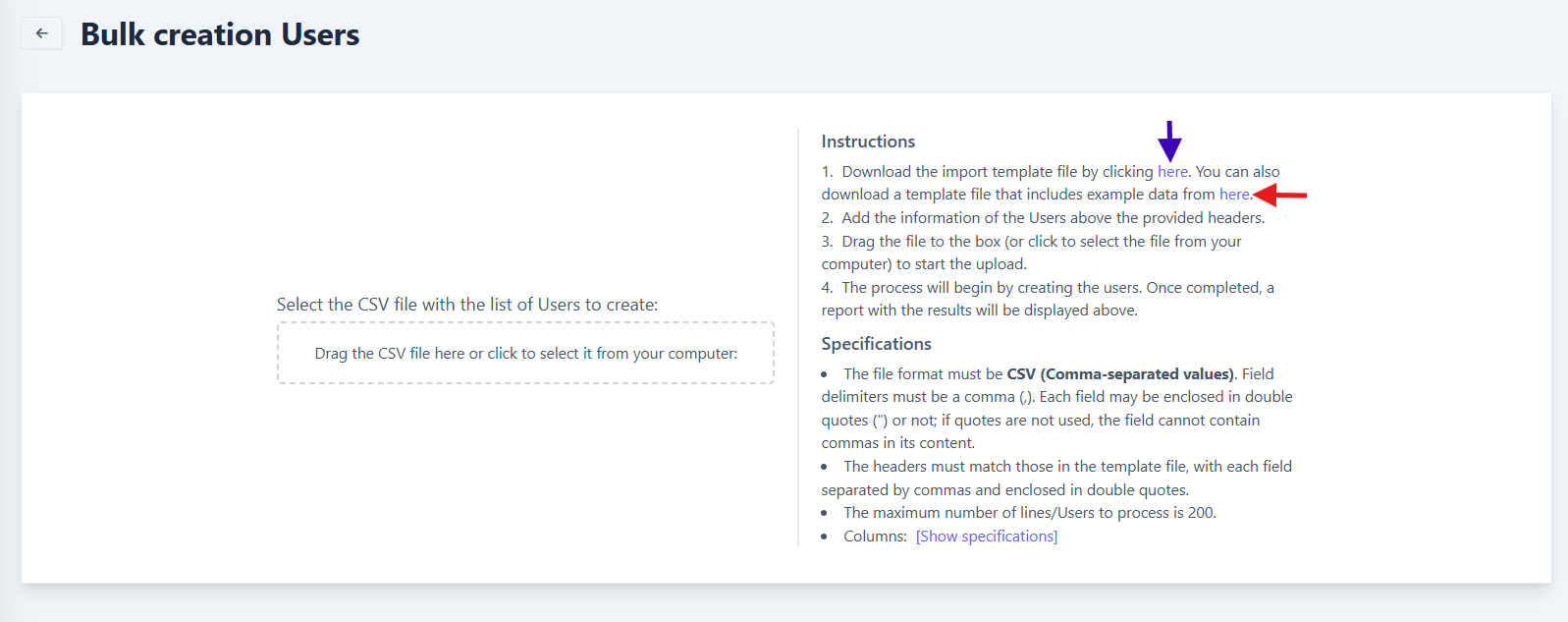Click the dashed CSV file drop zone
The width and height of the screenshot is (1568, 622).
[x=525, y=353]
